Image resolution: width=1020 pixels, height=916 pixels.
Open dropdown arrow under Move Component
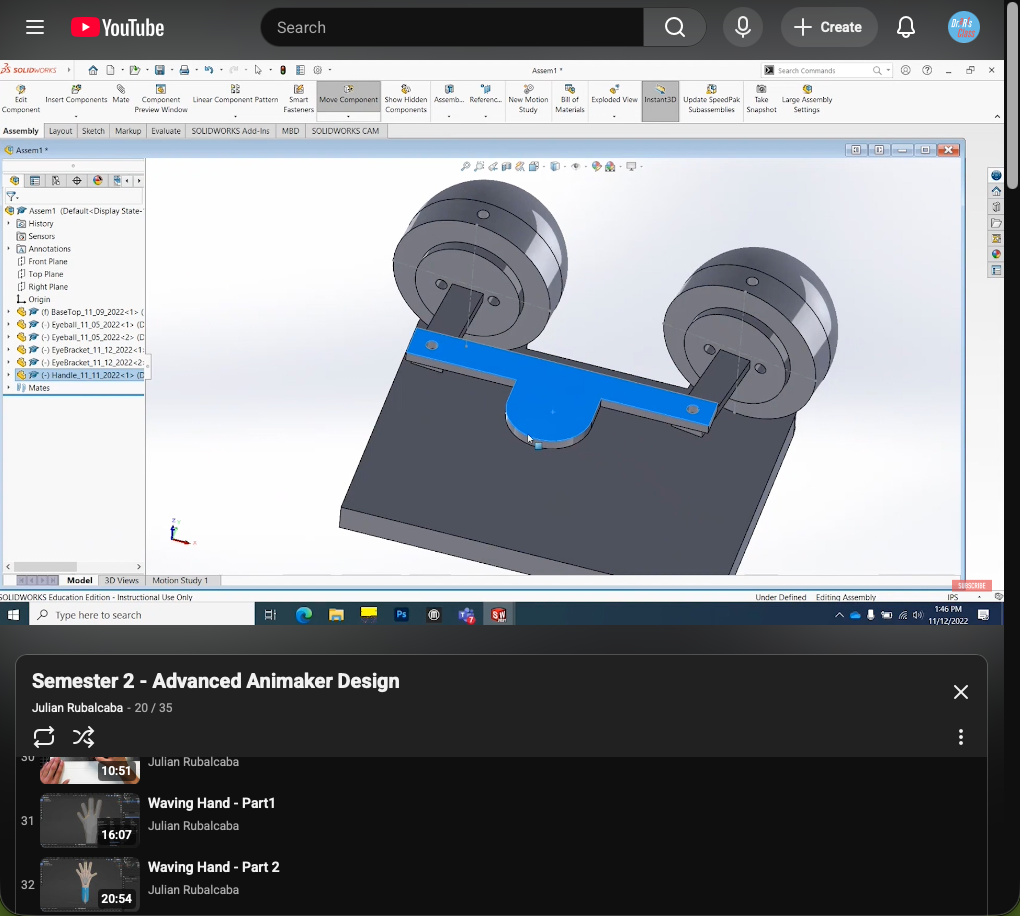349,116
